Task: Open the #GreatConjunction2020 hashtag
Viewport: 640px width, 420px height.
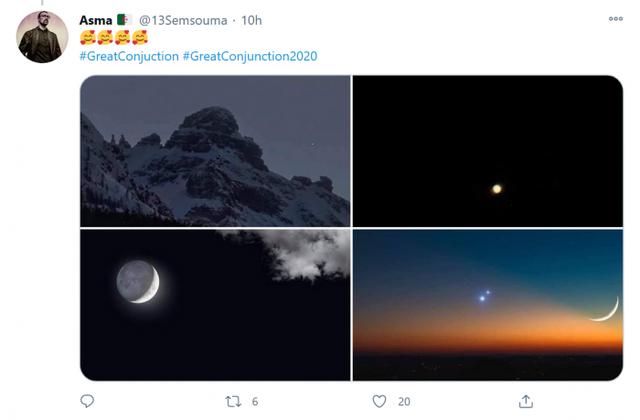Action: 250,56
